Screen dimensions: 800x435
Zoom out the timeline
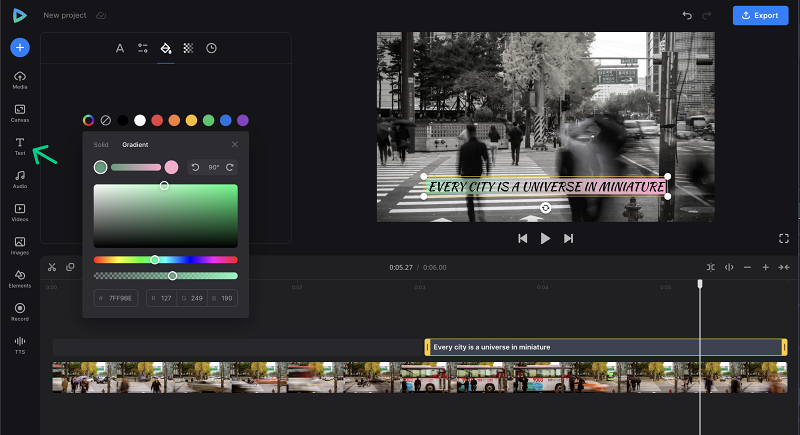(x=747, y=267)
